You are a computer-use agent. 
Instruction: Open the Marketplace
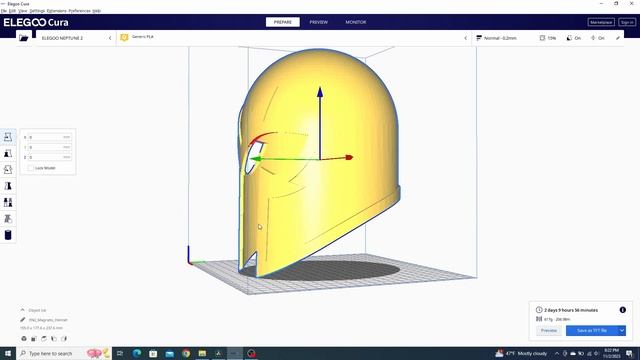pos(601,22)
